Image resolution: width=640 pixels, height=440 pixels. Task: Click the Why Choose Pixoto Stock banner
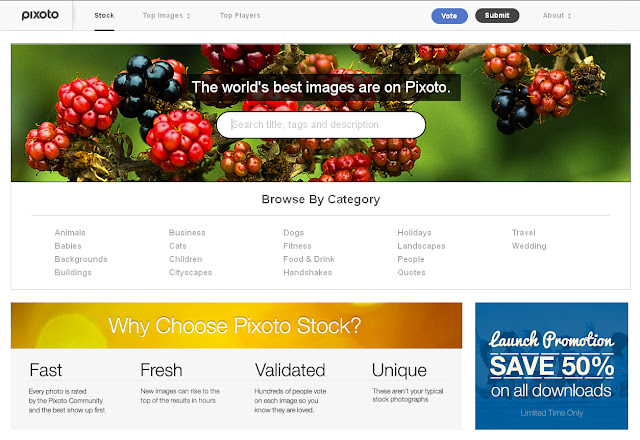[236, 326]
